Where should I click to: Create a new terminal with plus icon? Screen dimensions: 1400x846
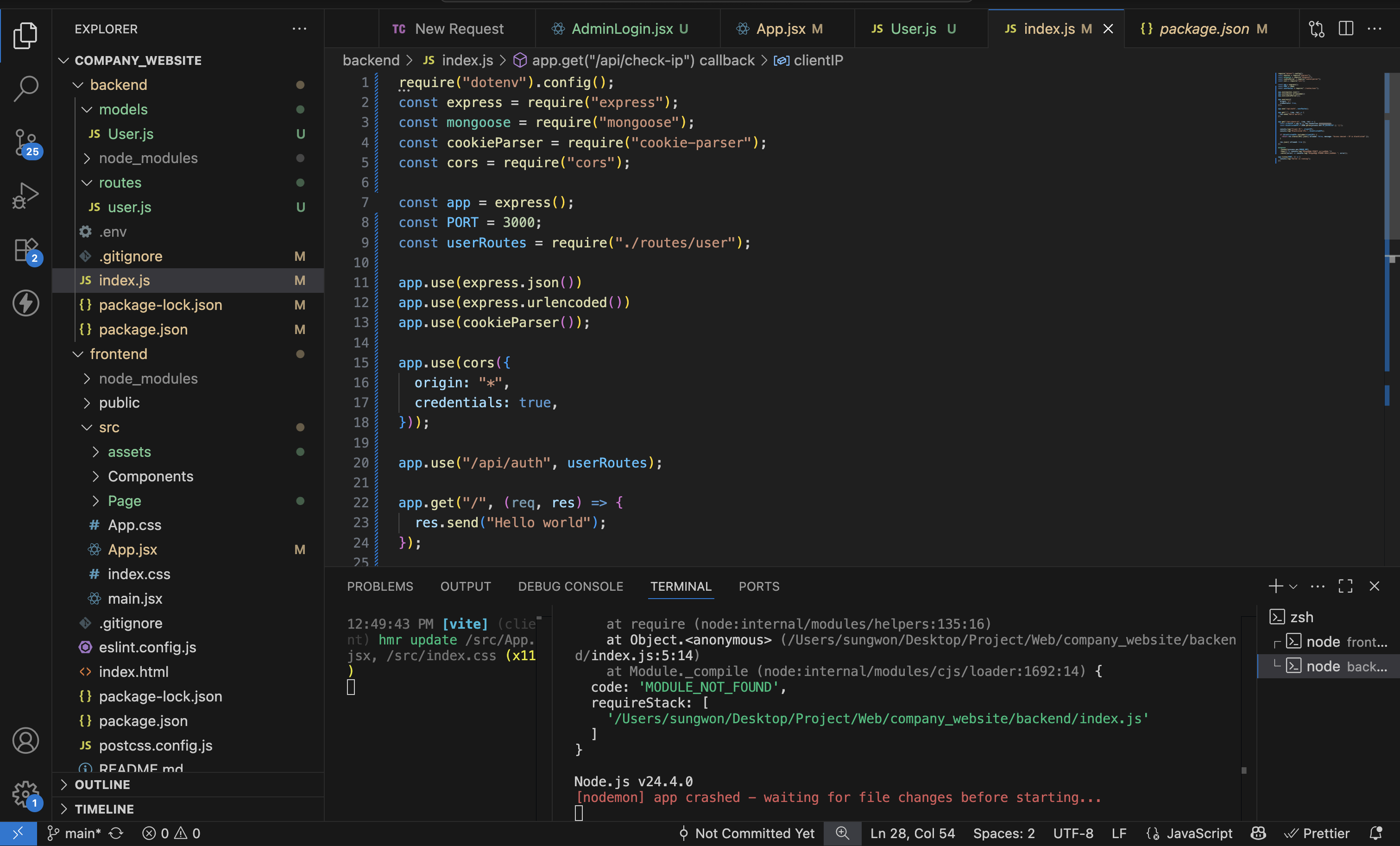[x=1275, y=586]
